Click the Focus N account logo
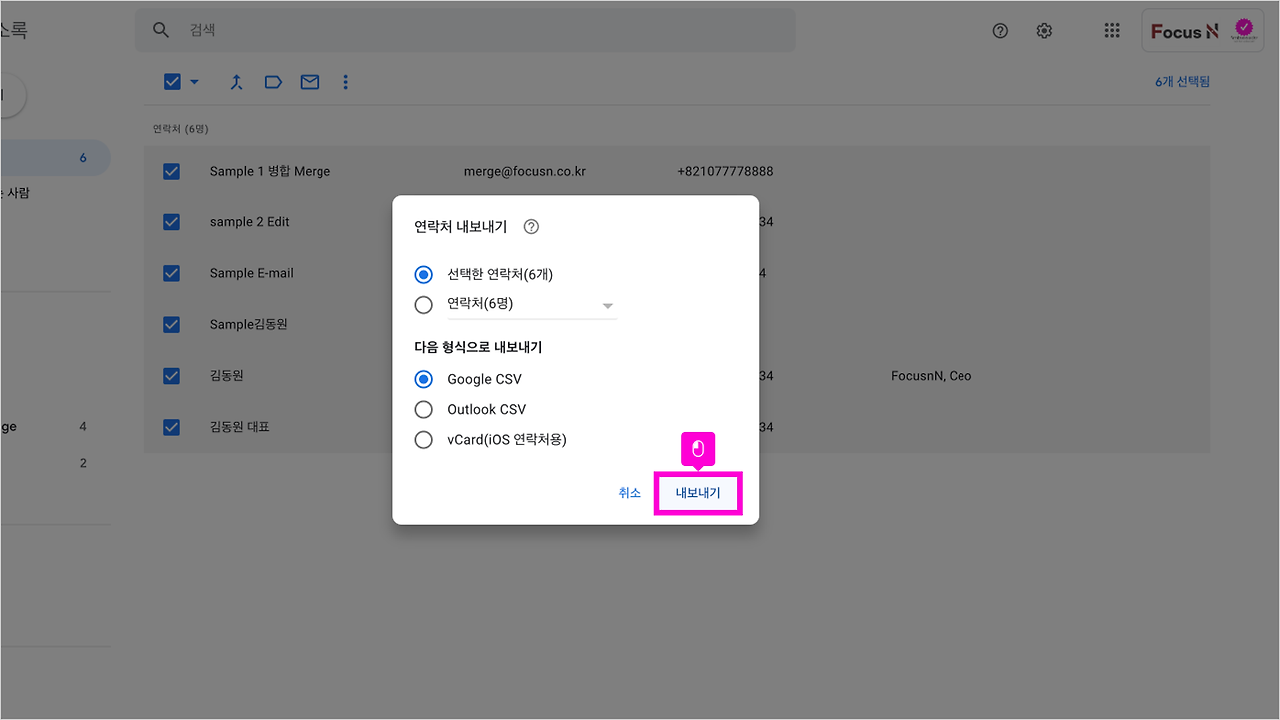1280x720 pixels. 1198,30
